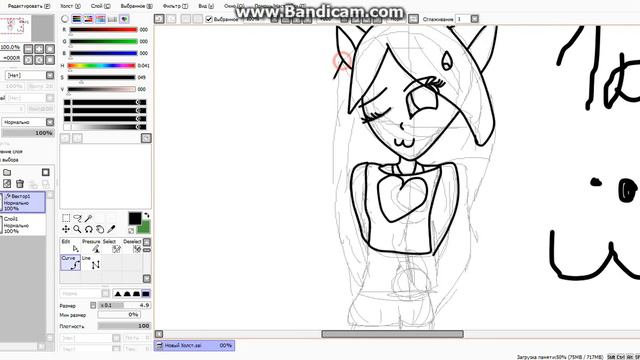This screenshot has height=360, width=640.
Task: Select the rotate canvas tool
Action: click(x=89, y=229)
